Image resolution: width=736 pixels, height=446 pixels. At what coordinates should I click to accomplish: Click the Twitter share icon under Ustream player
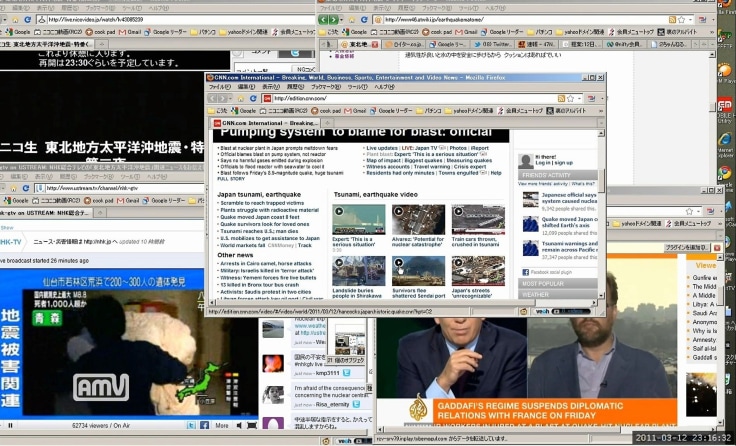(190, 425)
